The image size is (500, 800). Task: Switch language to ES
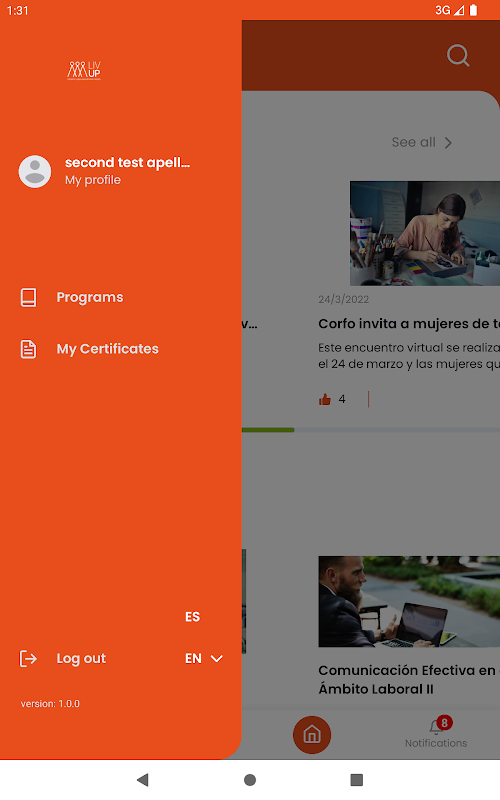tap(192, 617)
